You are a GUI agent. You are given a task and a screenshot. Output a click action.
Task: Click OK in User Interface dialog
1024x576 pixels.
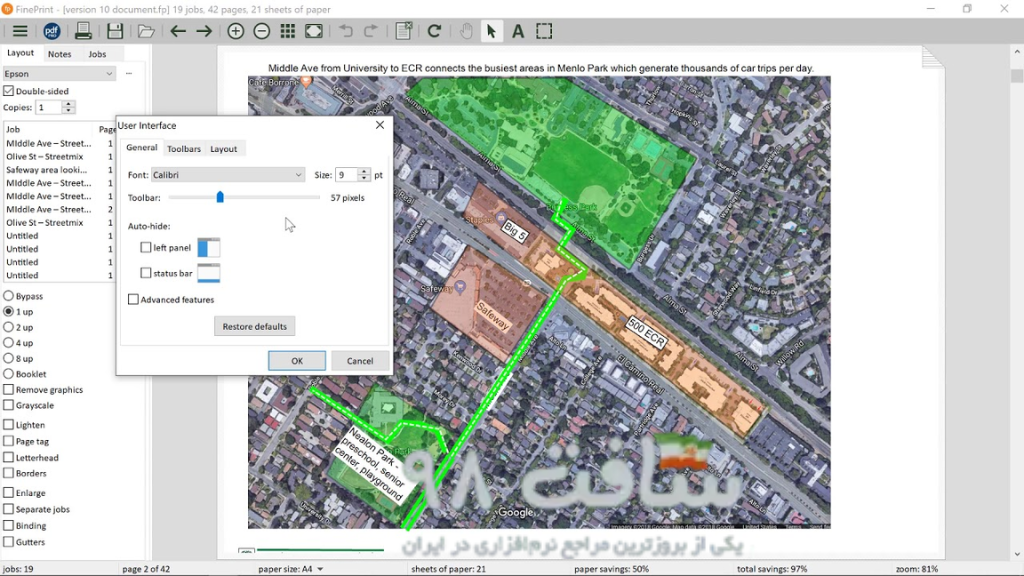coord(297,360)
